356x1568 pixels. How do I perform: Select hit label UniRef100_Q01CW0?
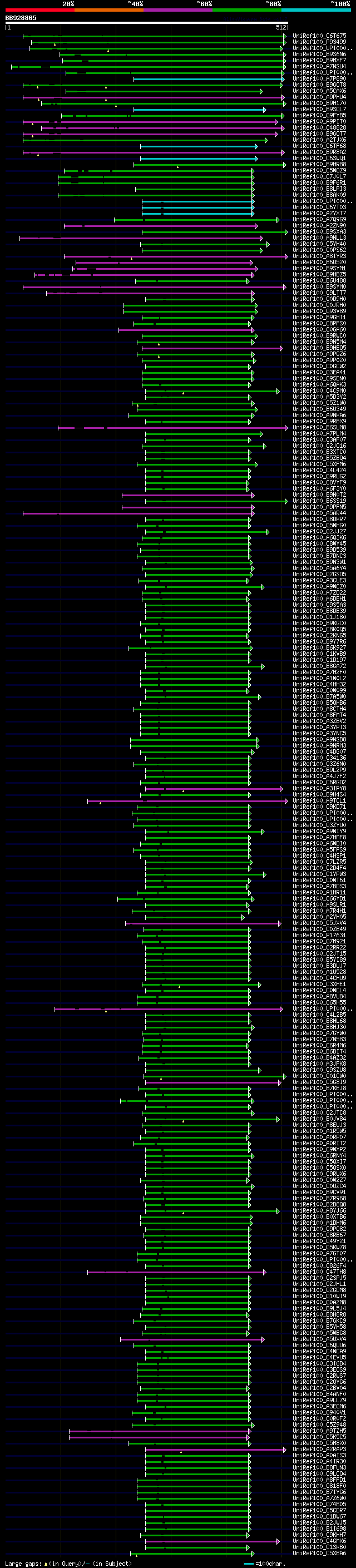pyautogui.click(x=319, y=1076)
